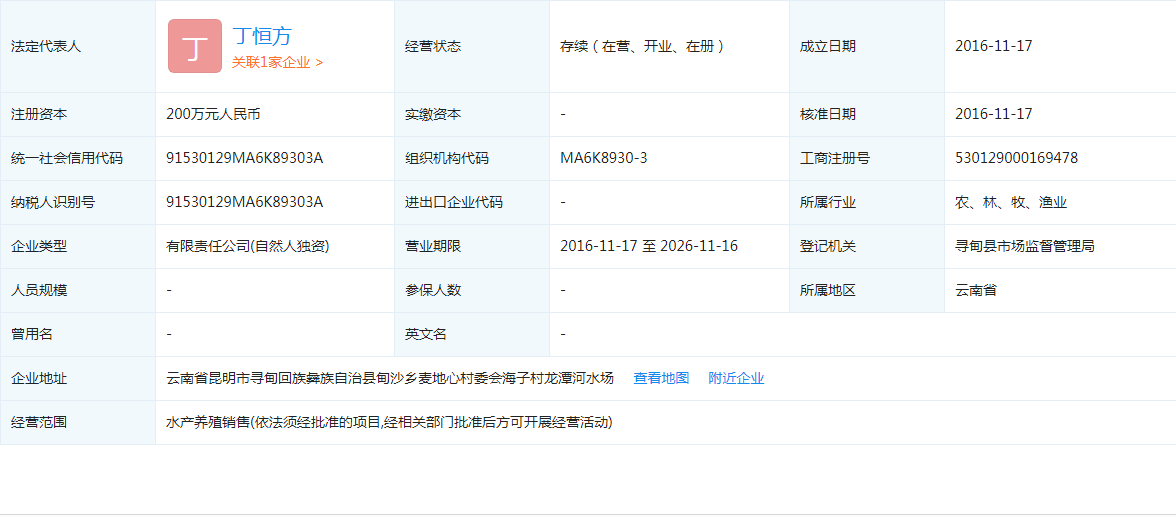Click the company address text starting 云南省昆明市
Screen dimensions: 1176x517
389,378
